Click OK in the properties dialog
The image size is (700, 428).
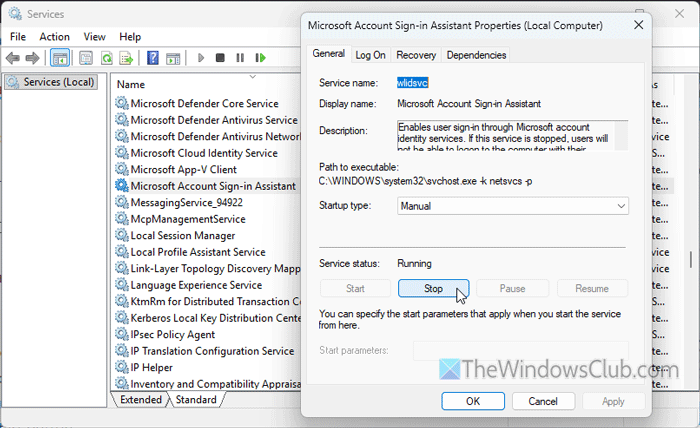click(x=473, y=401)
